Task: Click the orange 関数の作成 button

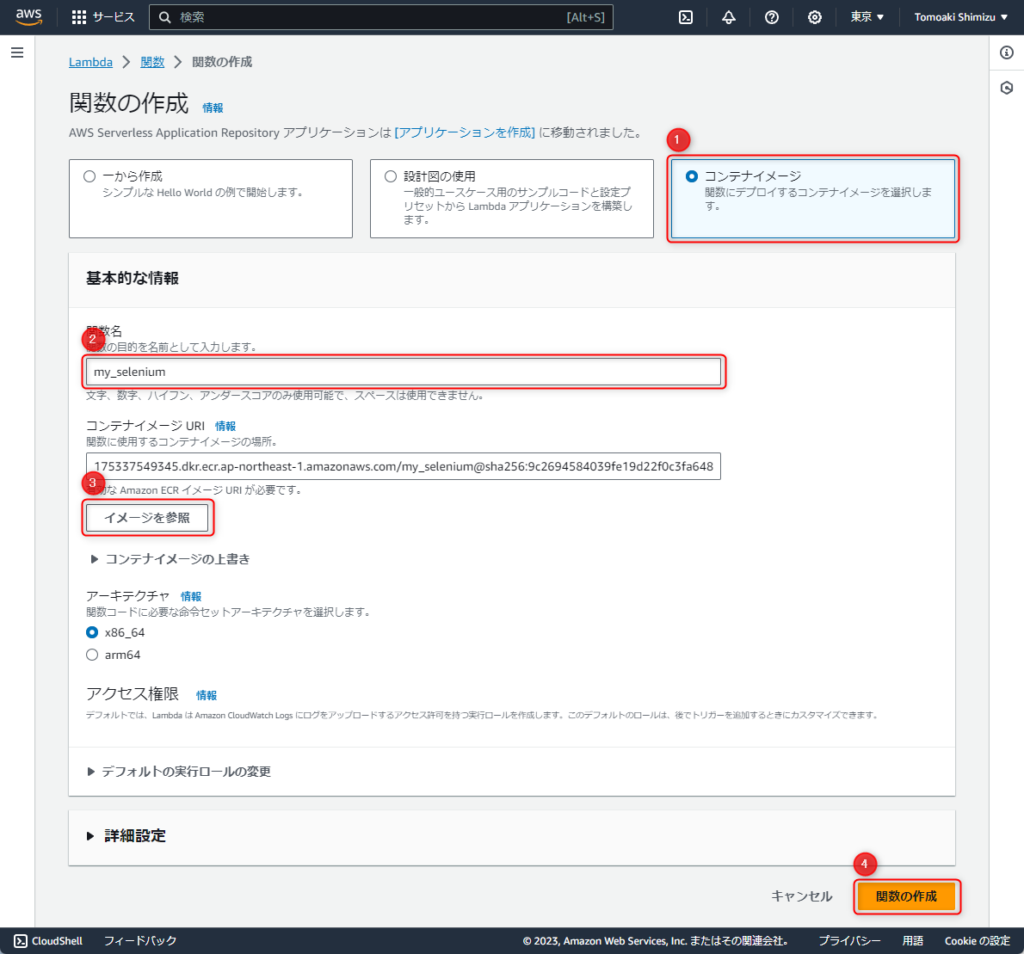Action: [x=906, y=897]
